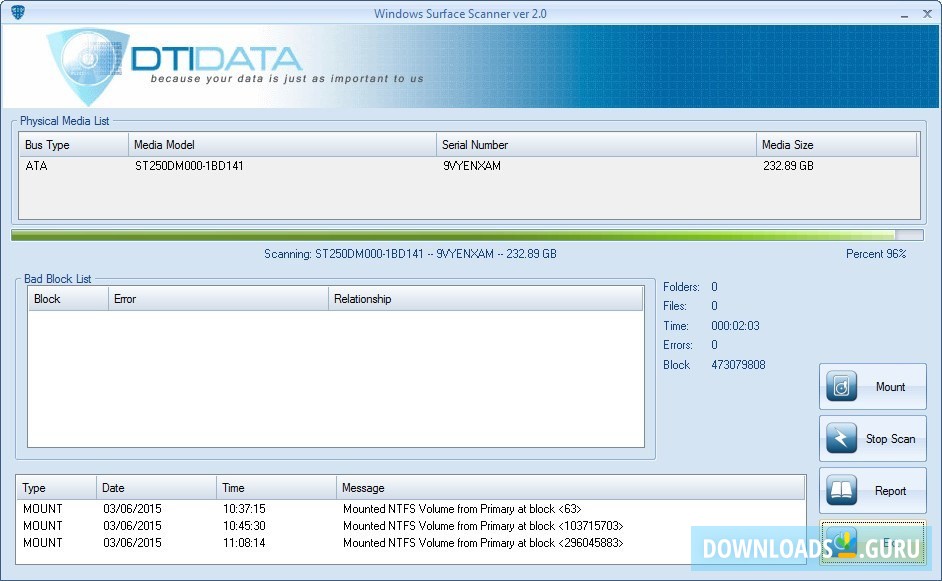Click the Relationship column header
Viewport: 942px width, 581px height.
point(485,299)
